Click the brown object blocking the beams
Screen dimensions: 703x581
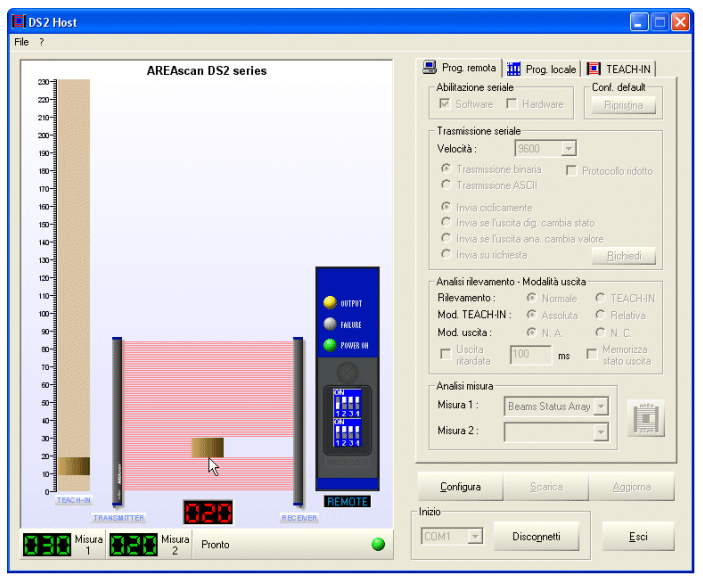208,447
